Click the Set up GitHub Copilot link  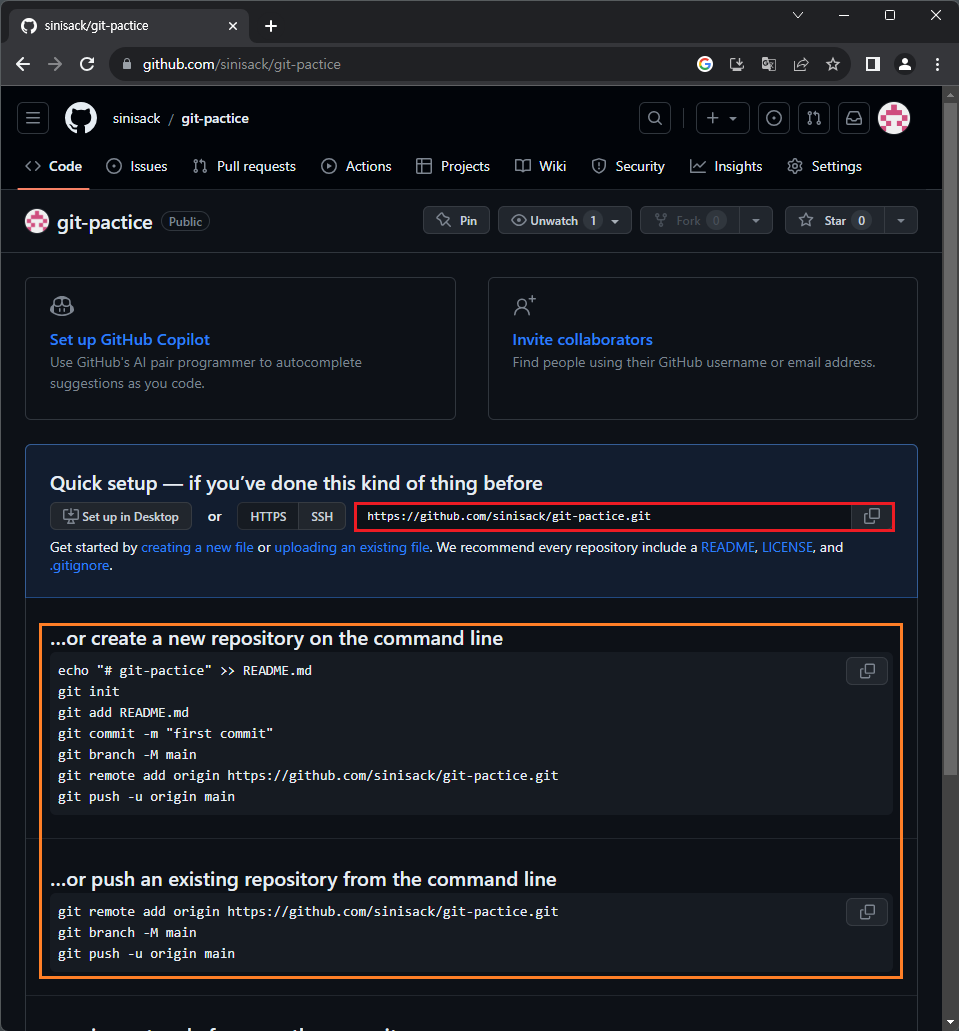click(130, 339)
